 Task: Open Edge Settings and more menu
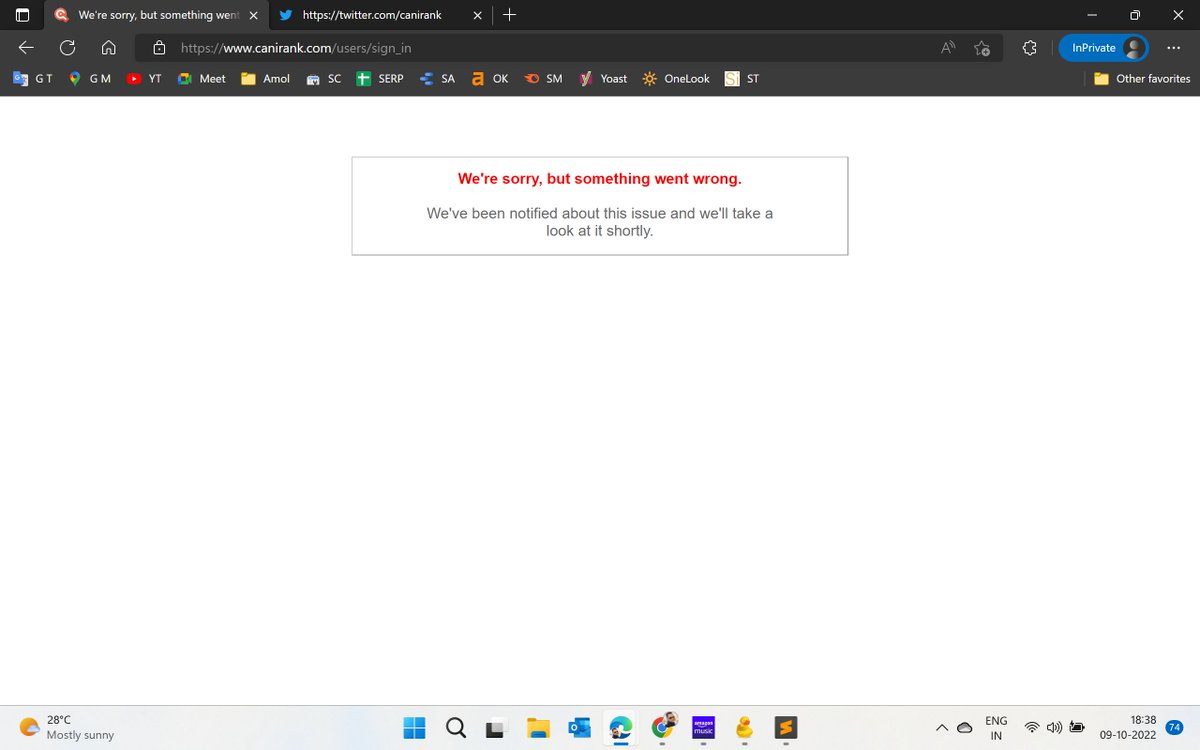point(1174,48)
